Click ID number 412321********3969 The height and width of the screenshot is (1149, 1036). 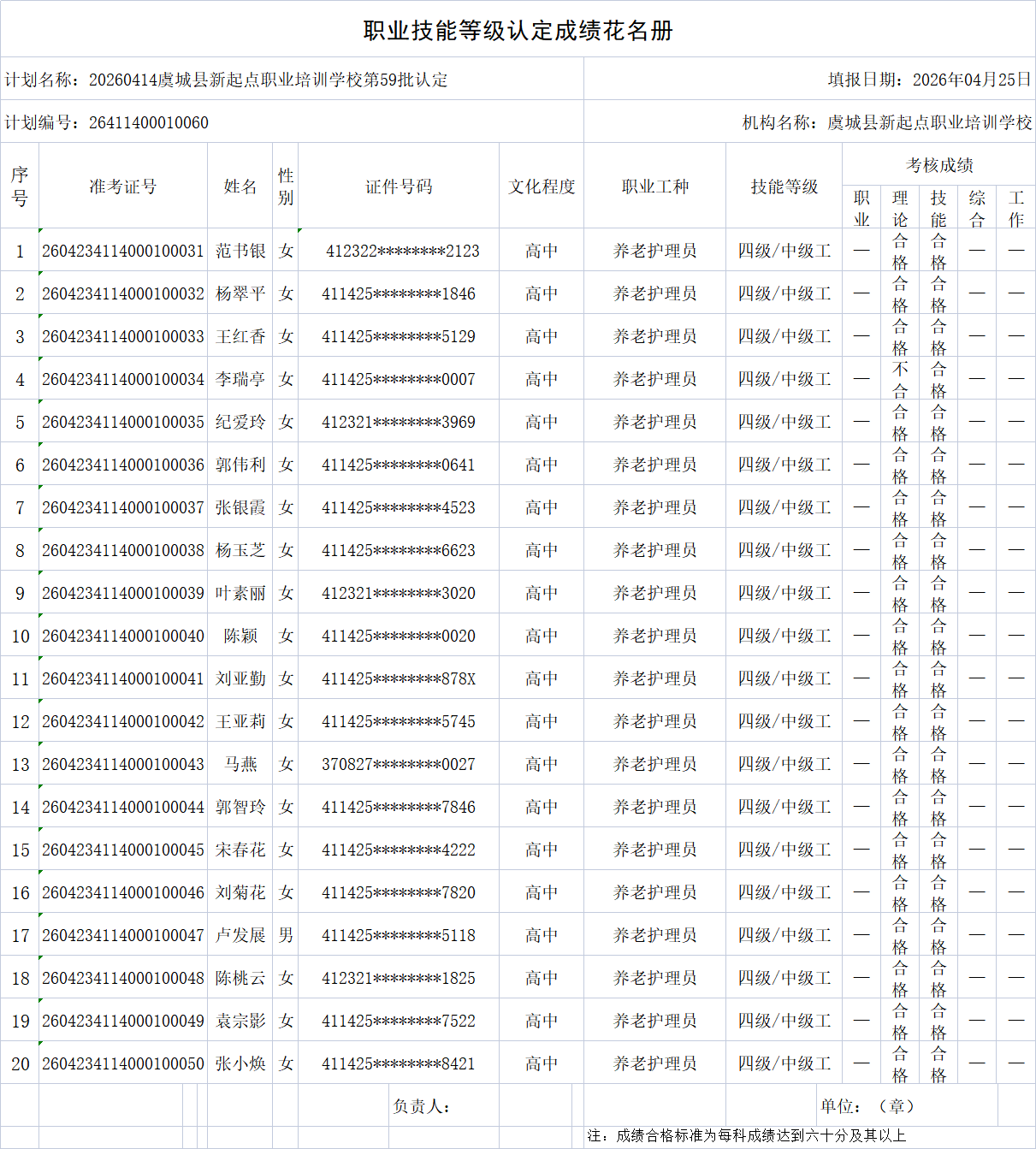pyautogui.click(x=399, y=422)
